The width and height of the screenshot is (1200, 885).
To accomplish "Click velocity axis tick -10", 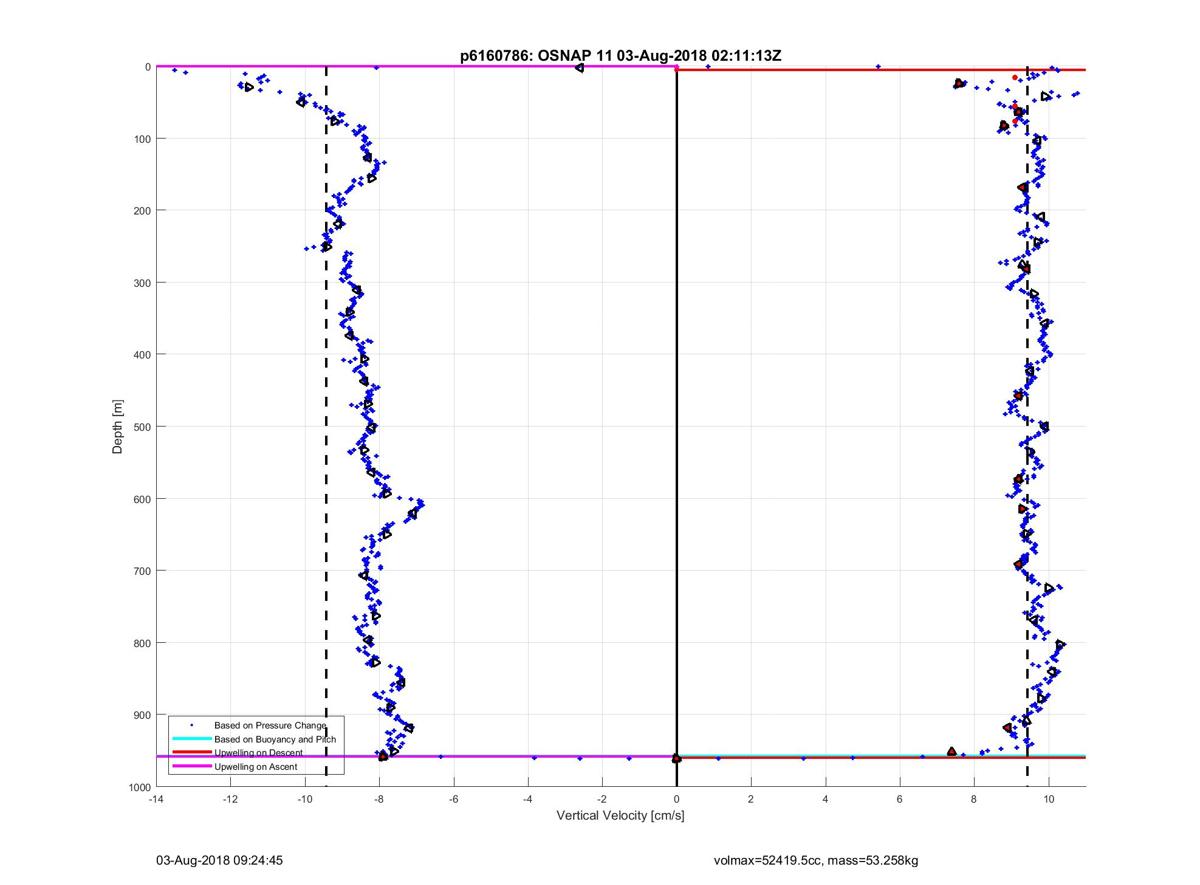I will (304, 799).
